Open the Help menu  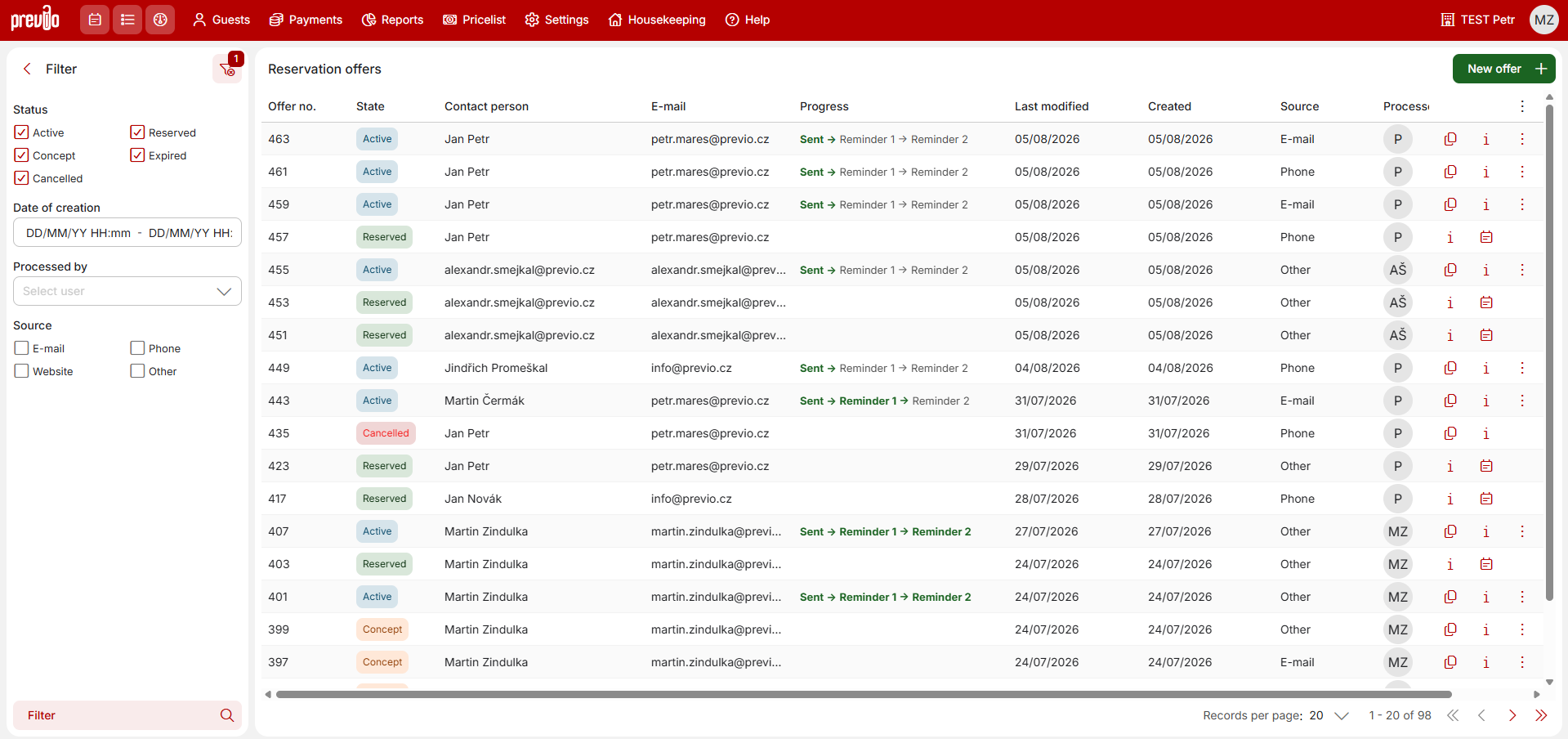748,20
